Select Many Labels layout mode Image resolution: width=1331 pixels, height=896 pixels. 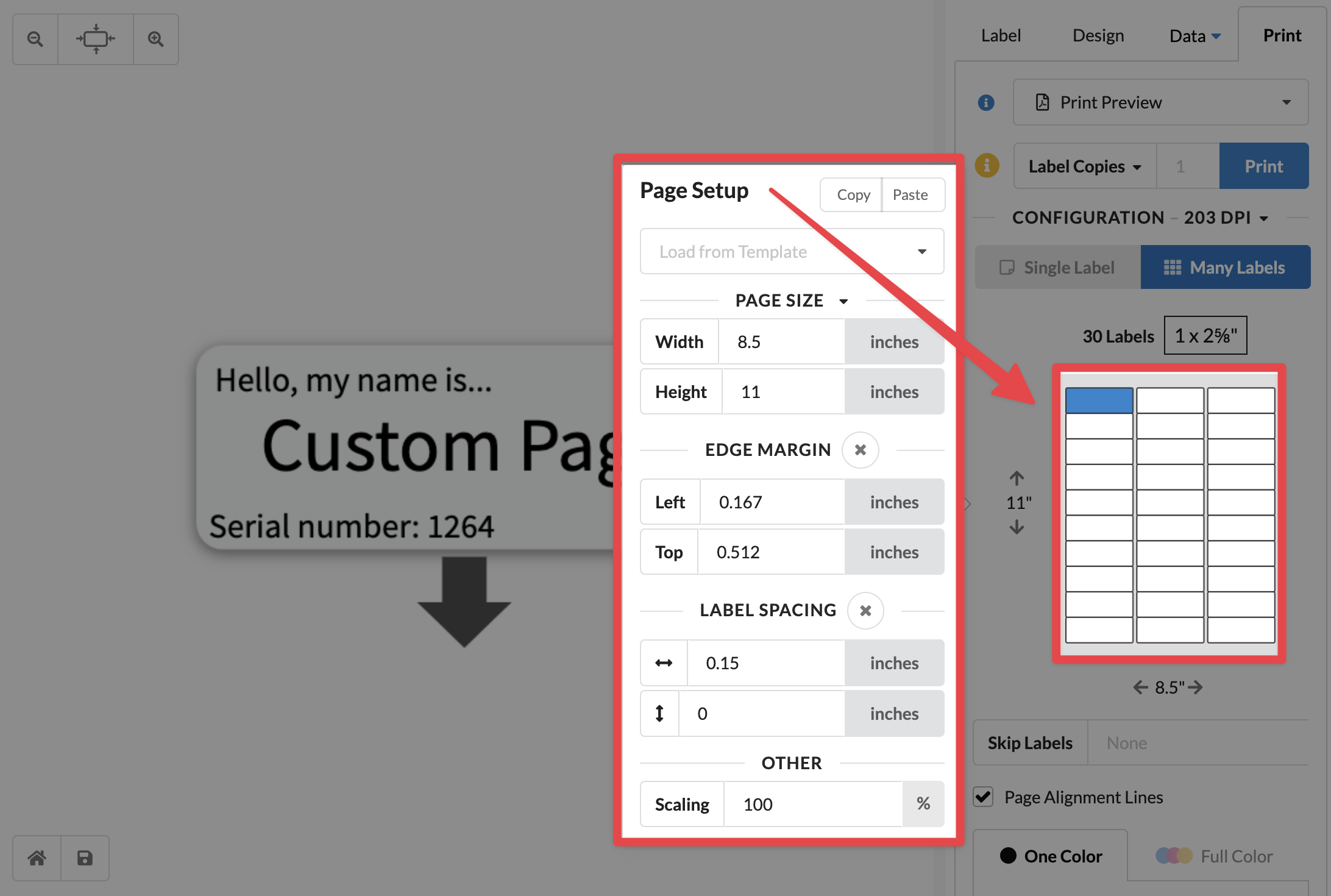(x=1225, y=268)
